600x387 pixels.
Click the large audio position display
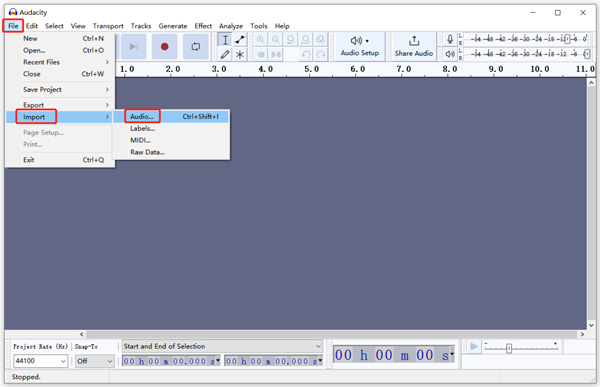[391, 355]
